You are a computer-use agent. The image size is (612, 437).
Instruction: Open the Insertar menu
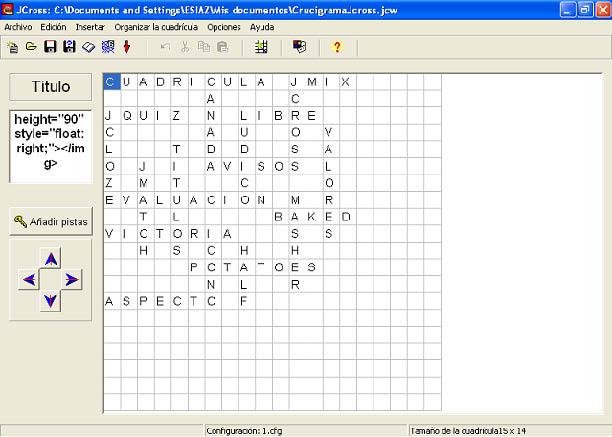tap(90, 27)
